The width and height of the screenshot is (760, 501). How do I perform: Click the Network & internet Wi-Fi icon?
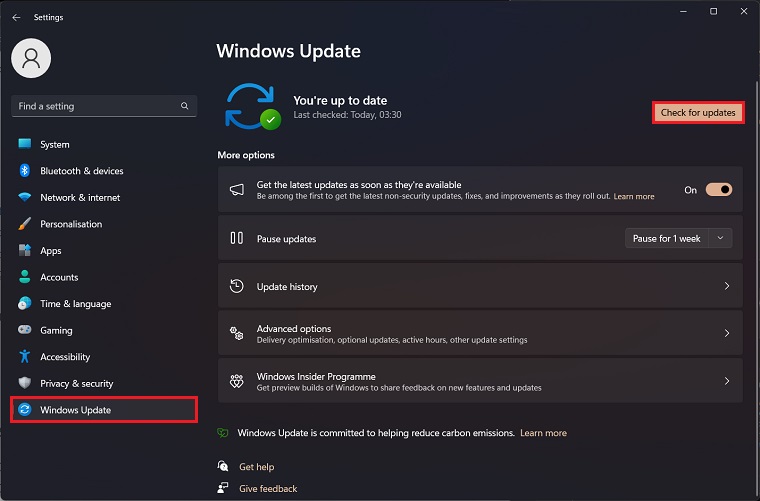pos(25,198)
